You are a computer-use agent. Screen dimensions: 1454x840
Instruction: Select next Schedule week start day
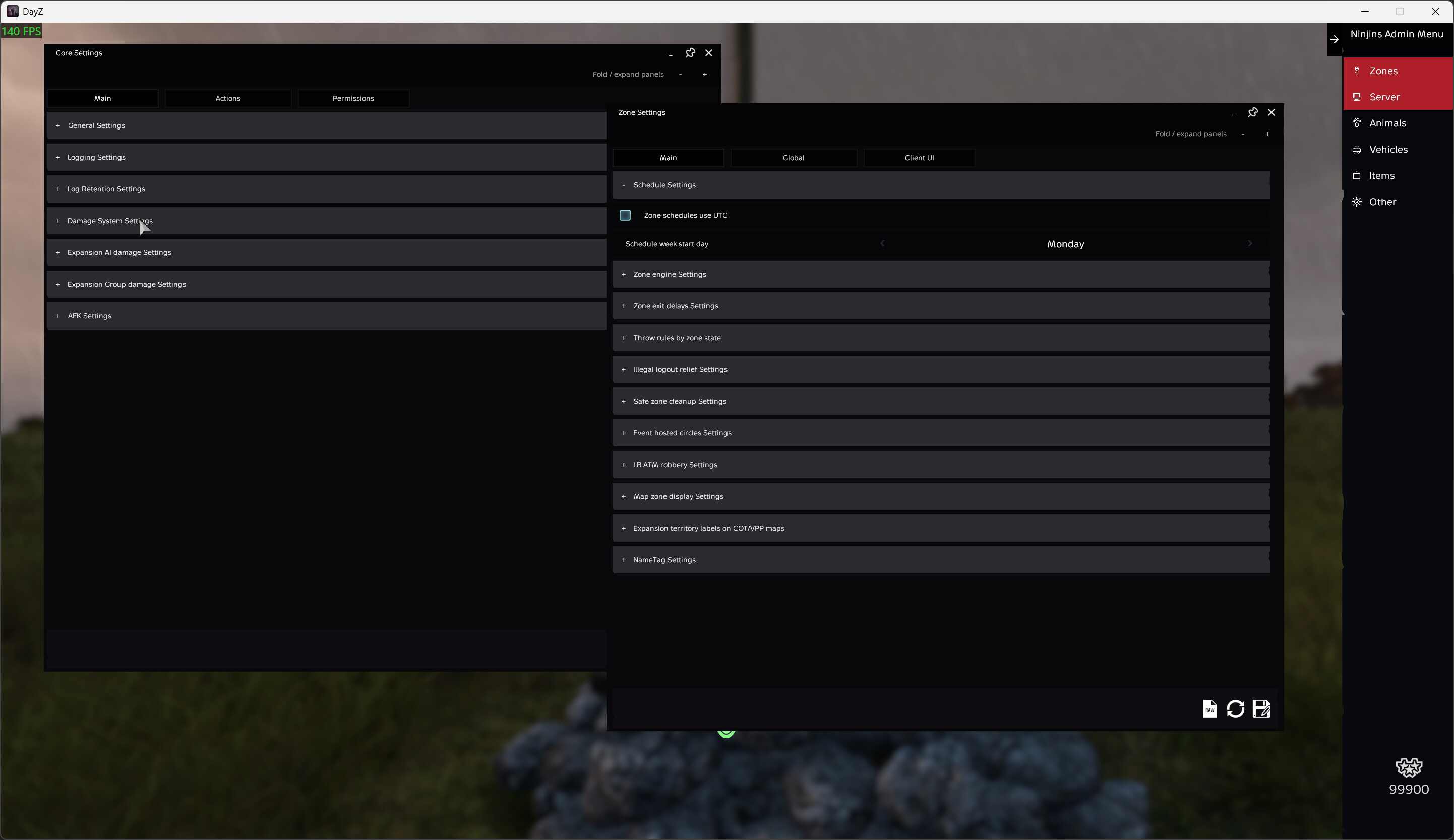[x=1250, y=244]
